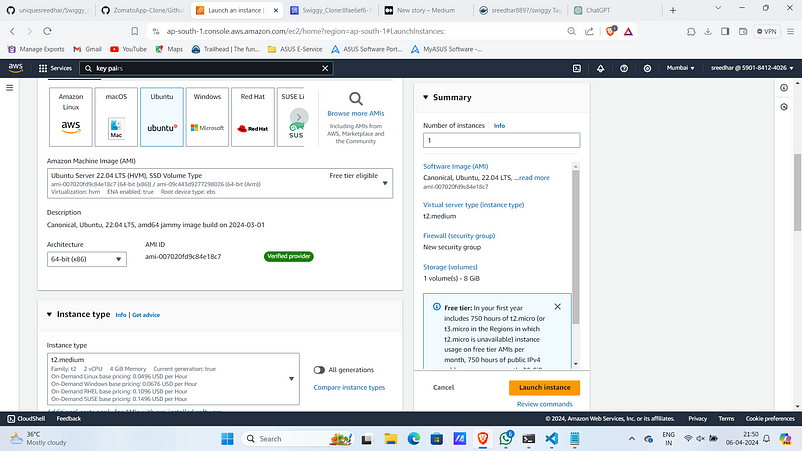
Task: Click Browse more AMIs magnifier icon
Action: (355, 98)
